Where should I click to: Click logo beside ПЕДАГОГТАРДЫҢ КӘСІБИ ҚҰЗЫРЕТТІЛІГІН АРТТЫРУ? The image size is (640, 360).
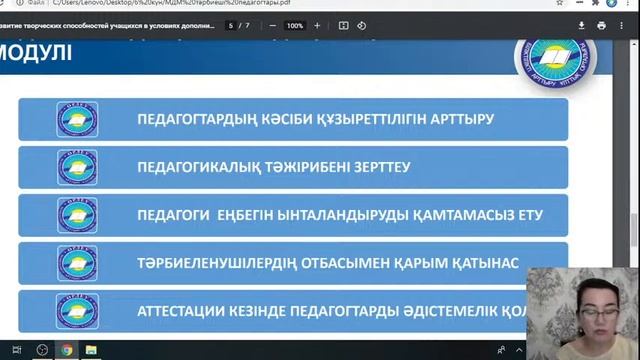coord(77,119)
